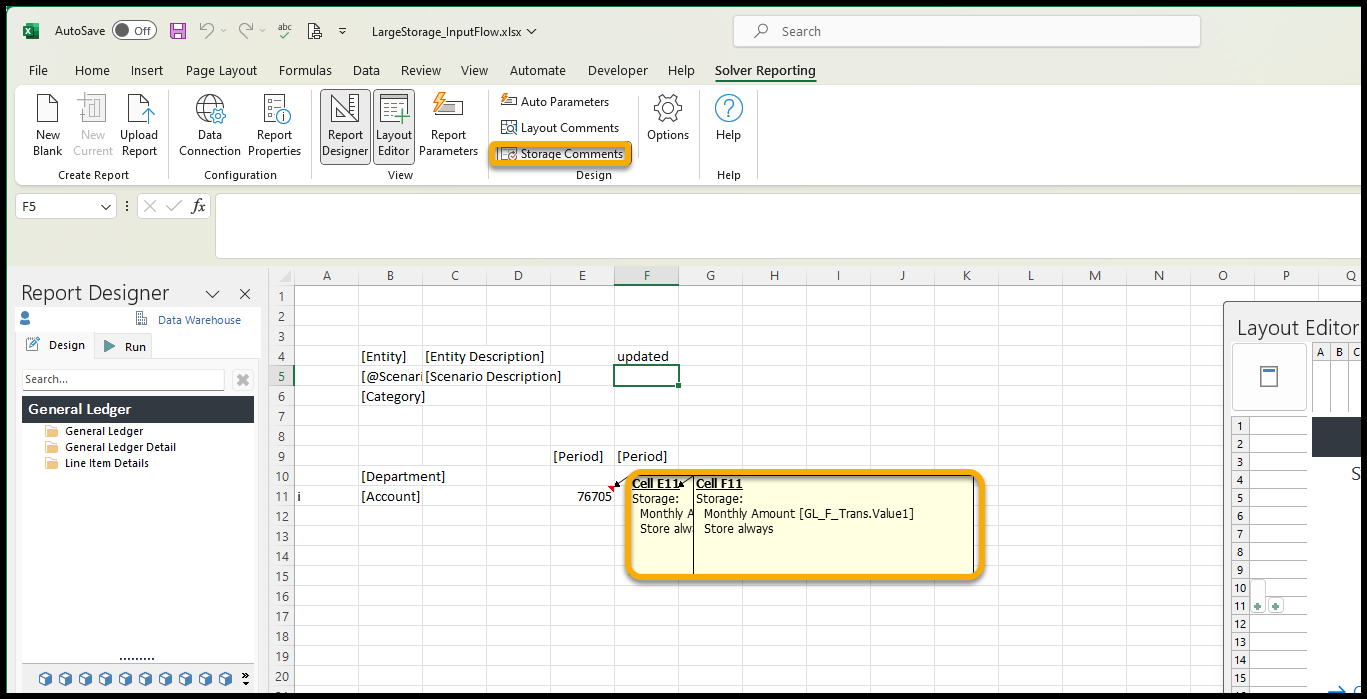Click the Save icon in title bar
The width and height of the screenshot is (1367, 699).
click(x=178, y=31)
